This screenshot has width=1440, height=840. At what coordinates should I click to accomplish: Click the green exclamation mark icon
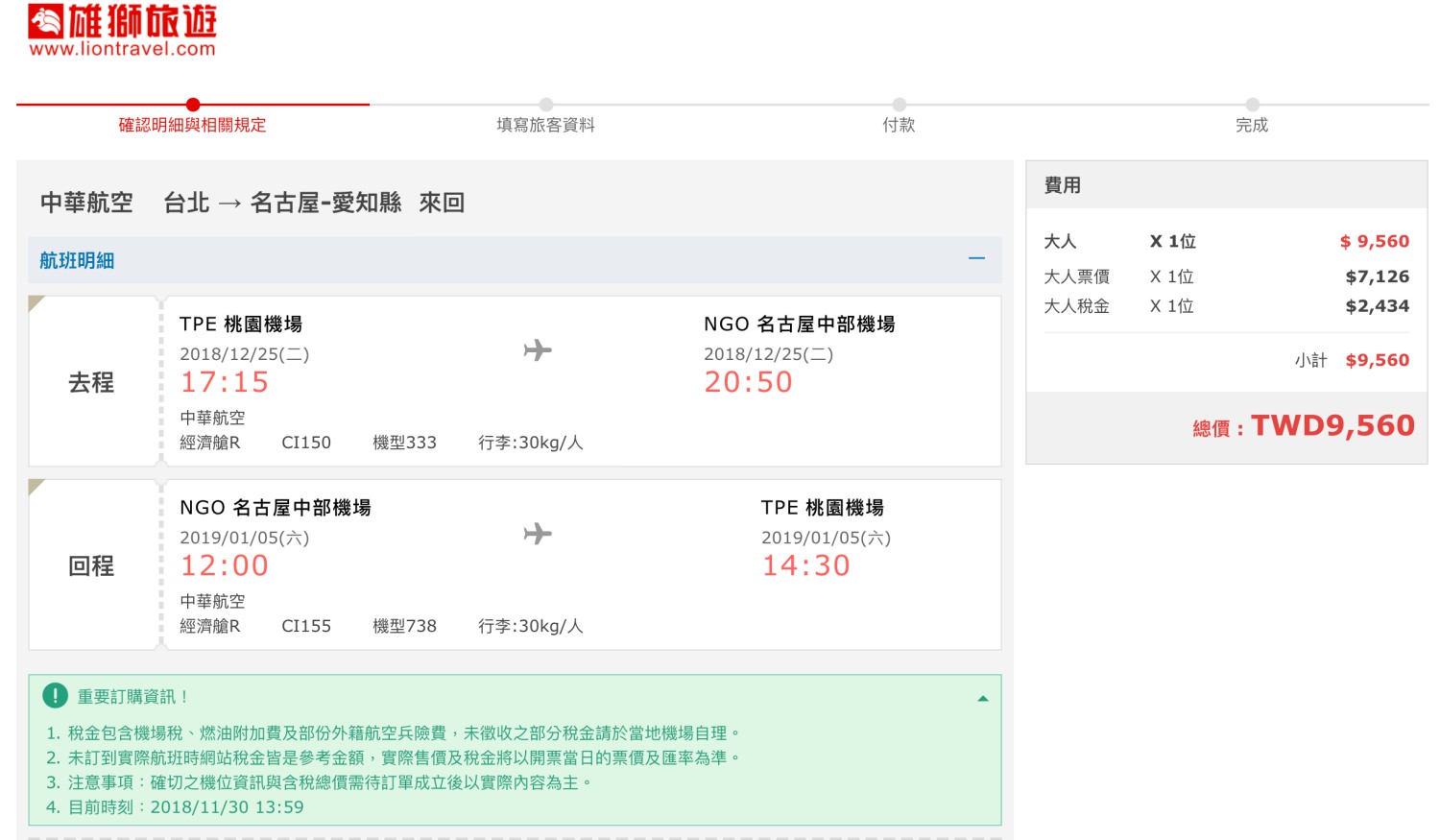(56, 696)
